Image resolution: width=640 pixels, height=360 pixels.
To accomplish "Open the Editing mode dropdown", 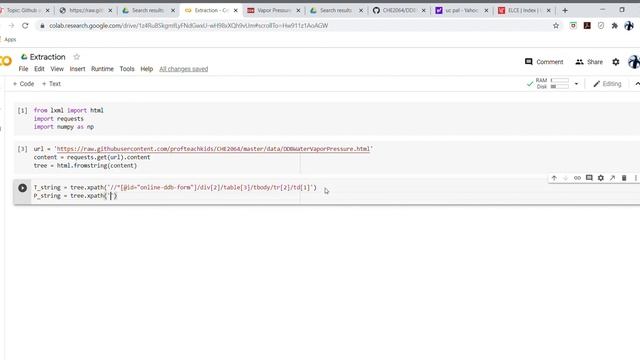I will [607, 84].
